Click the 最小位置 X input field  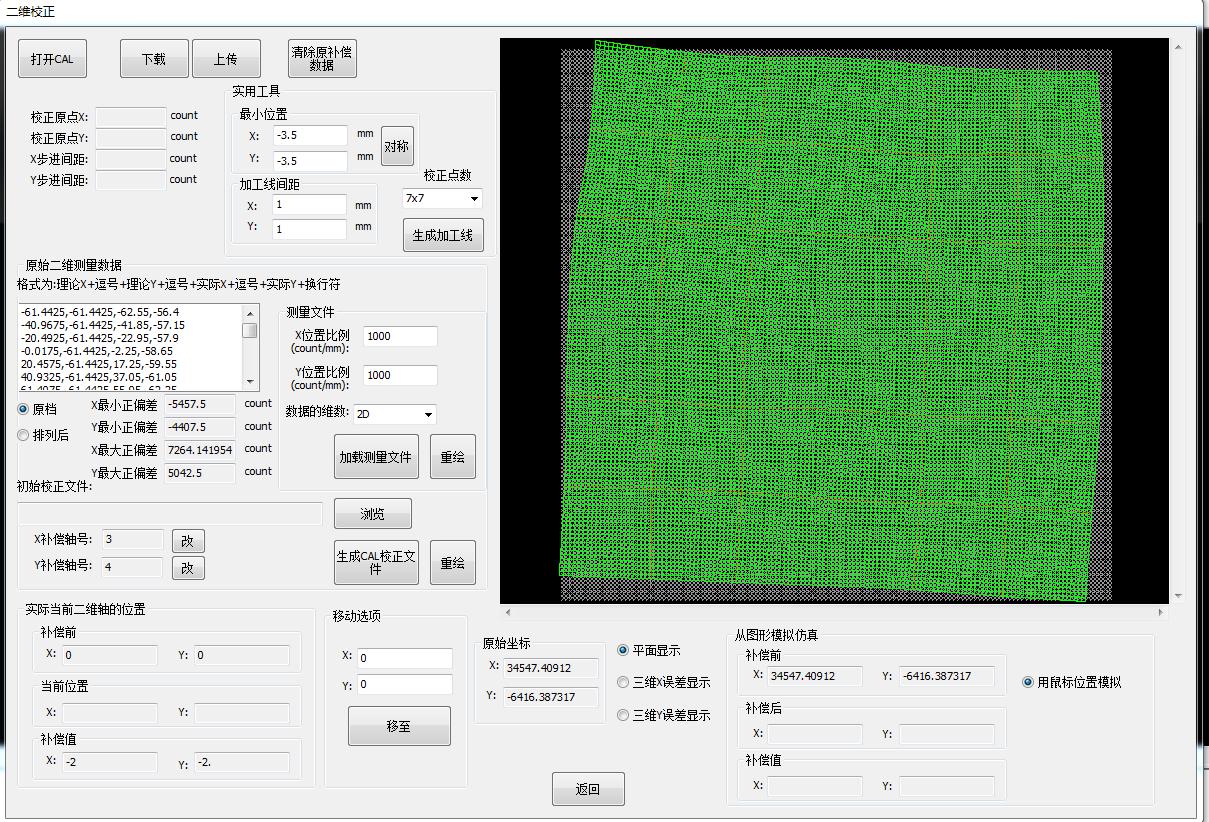(x=310, y=135)
